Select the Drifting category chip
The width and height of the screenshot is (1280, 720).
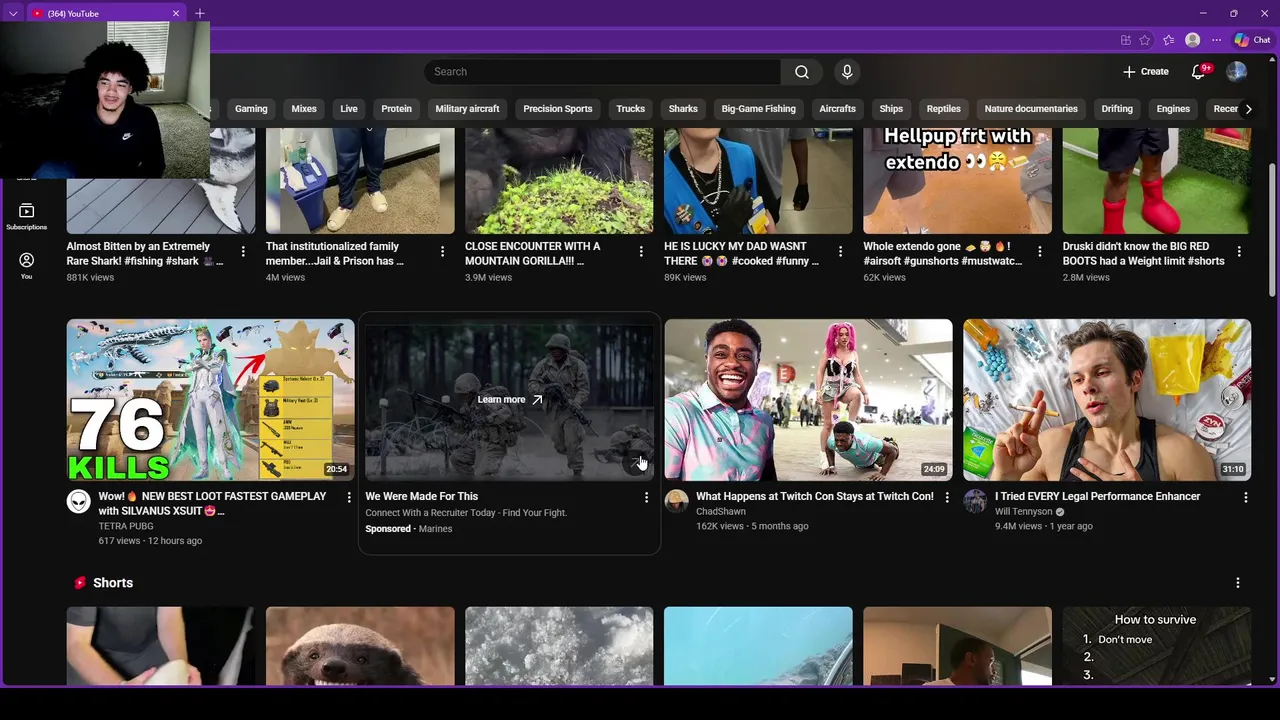(x=1117, y=109)
